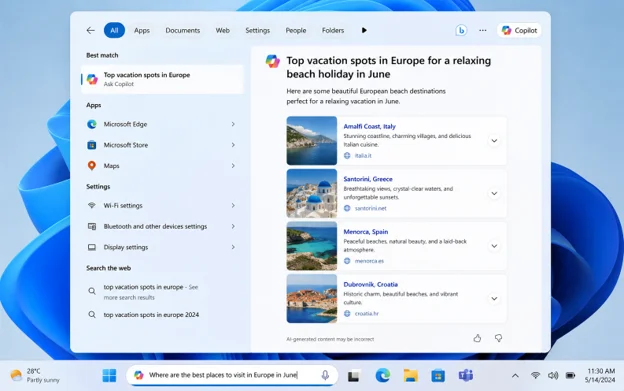Open the Dubrovnik, Croatia link

[370, 284]
